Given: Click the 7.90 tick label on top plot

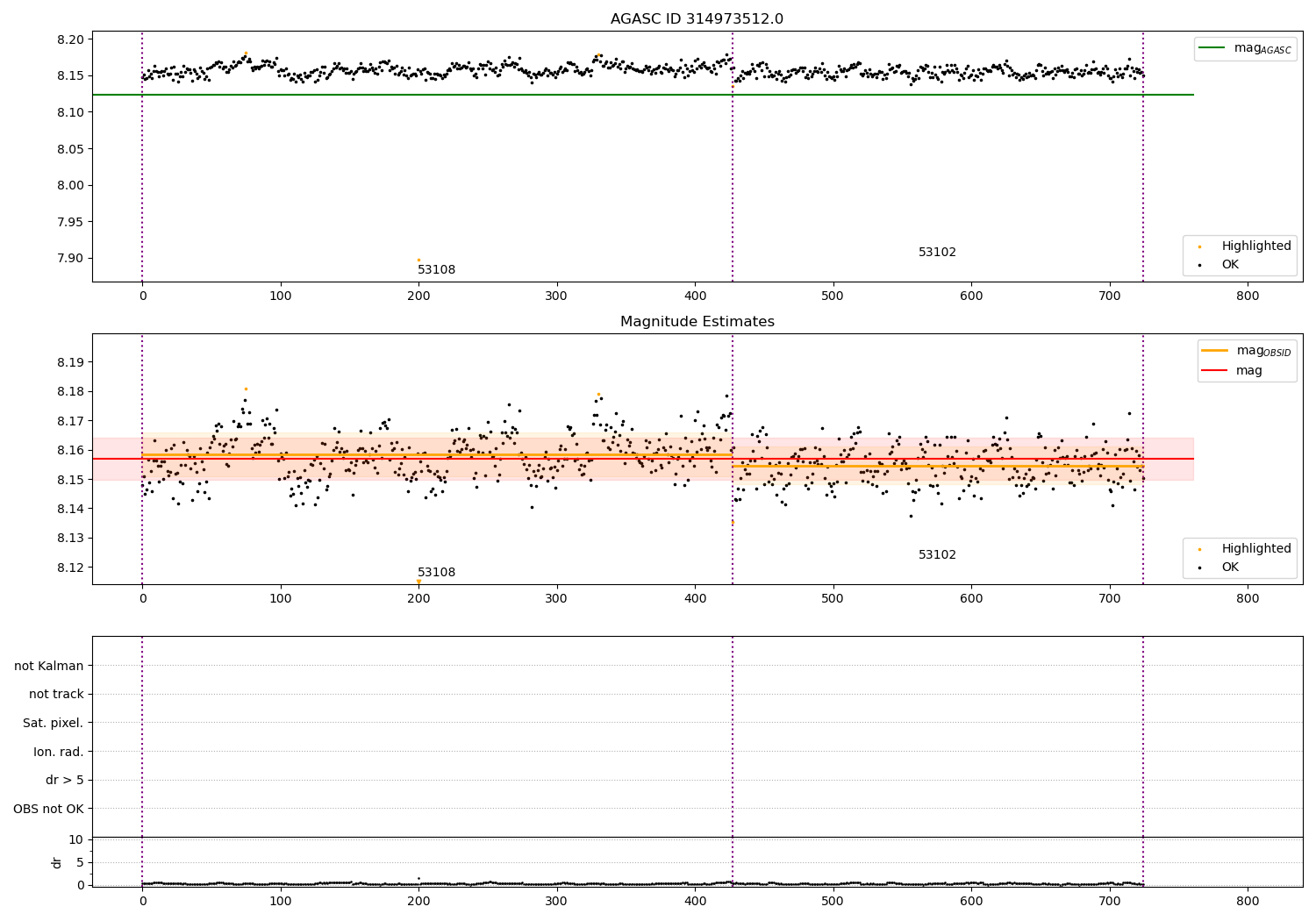Looking at the screenshot, I should pyautogui.click(x=72, y=259).
